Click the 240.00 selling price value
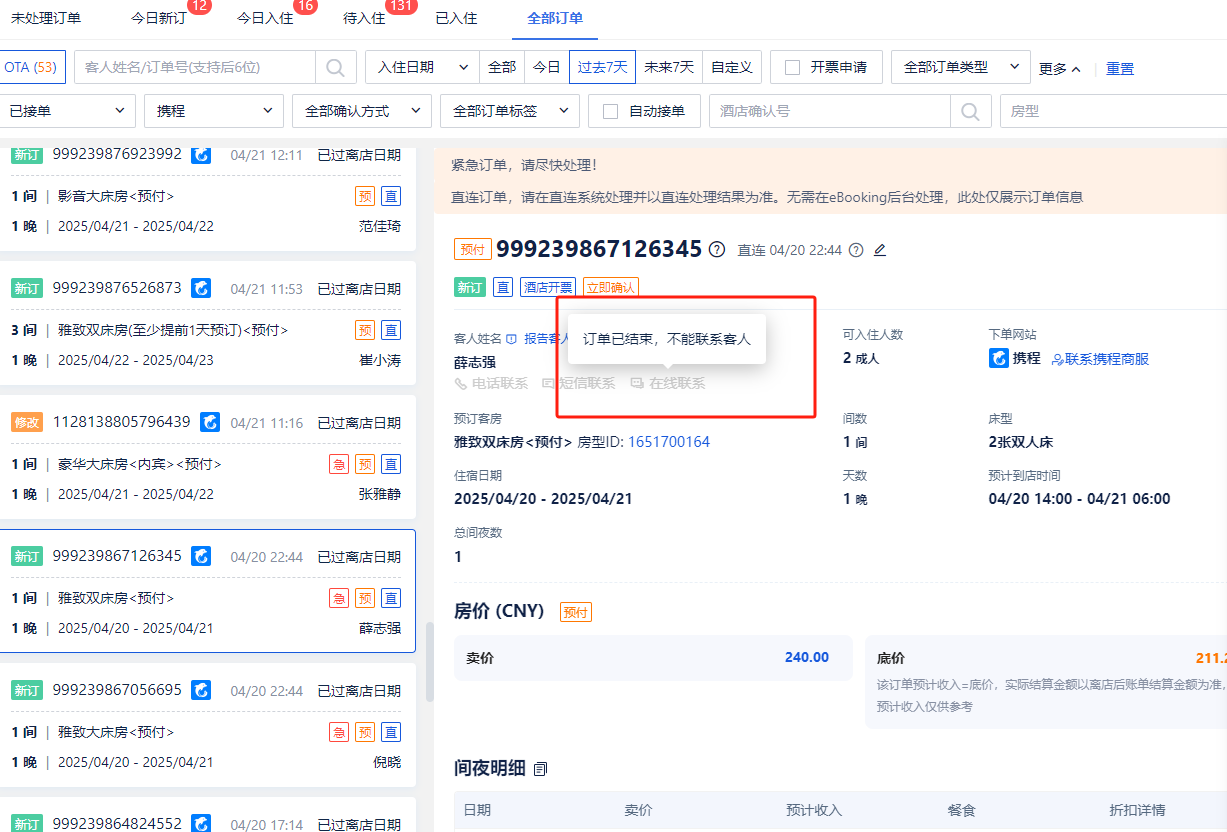The width and height of the screenshot is (1227, 832). tap(807, 657)
